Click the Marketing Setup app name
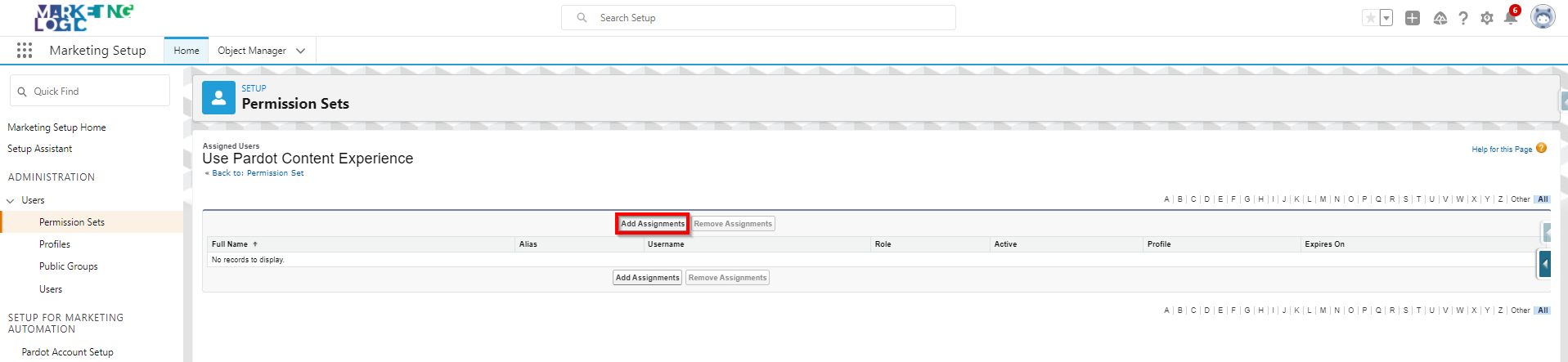1568x362 pixels. click(x=97, y=51)
